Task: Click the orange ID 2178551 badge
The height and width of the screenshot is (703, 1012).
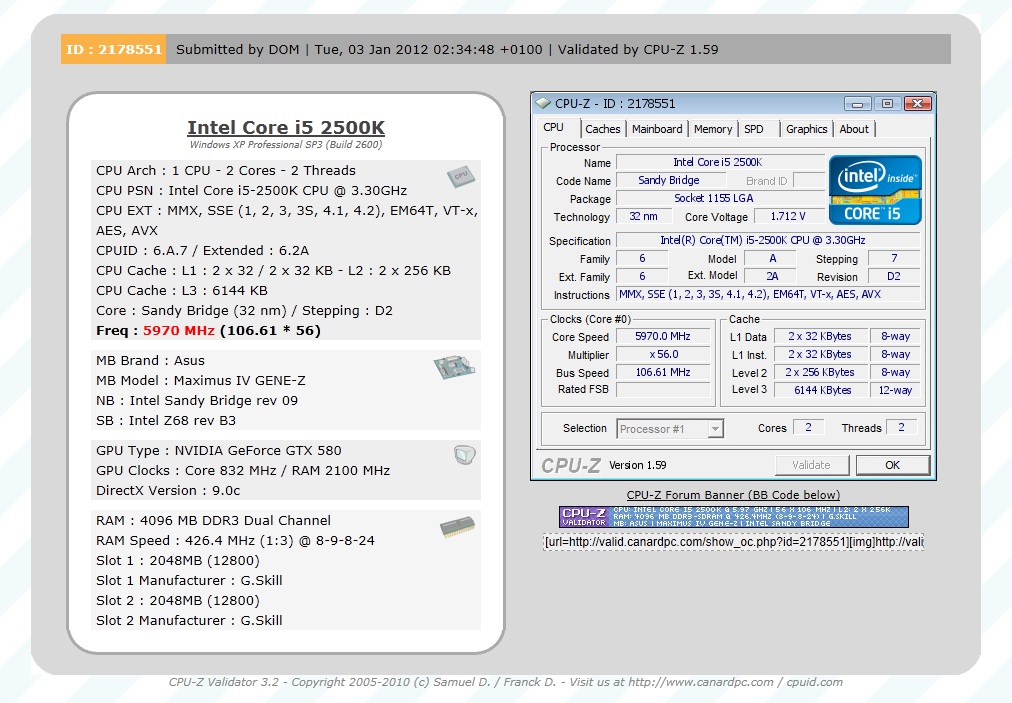Action: (x=113, y=49)
